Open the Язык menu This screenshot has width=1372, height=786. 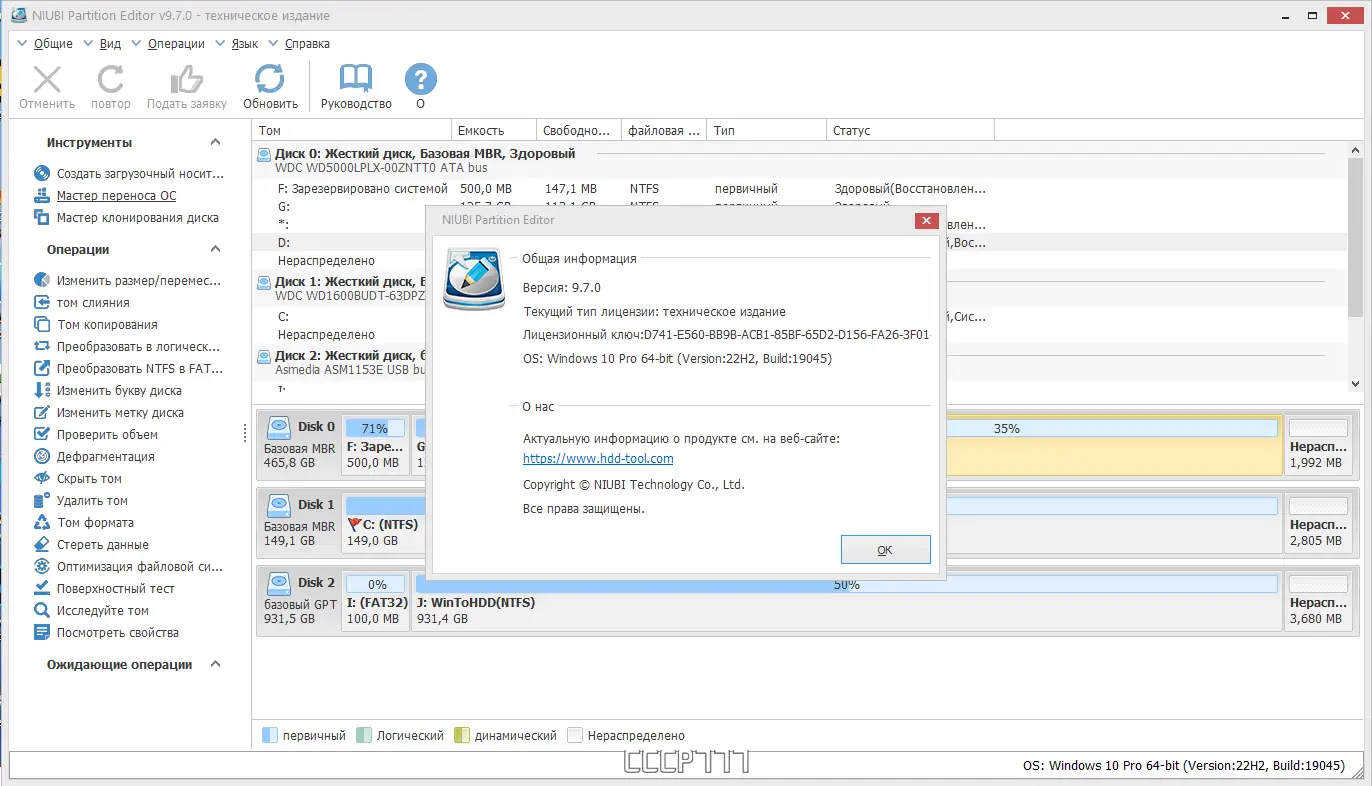[x=245, y=44]
